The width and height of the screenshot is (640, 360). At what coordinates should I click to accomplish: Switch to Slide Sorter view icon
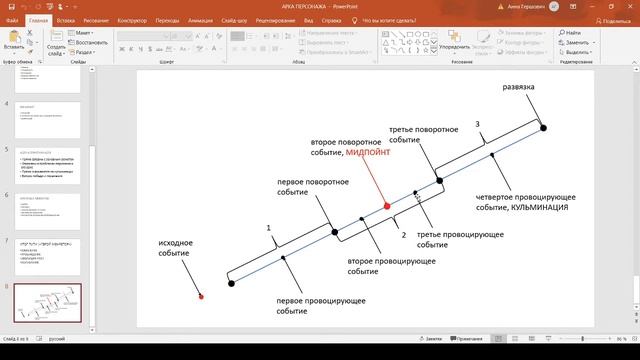(515, 339)
